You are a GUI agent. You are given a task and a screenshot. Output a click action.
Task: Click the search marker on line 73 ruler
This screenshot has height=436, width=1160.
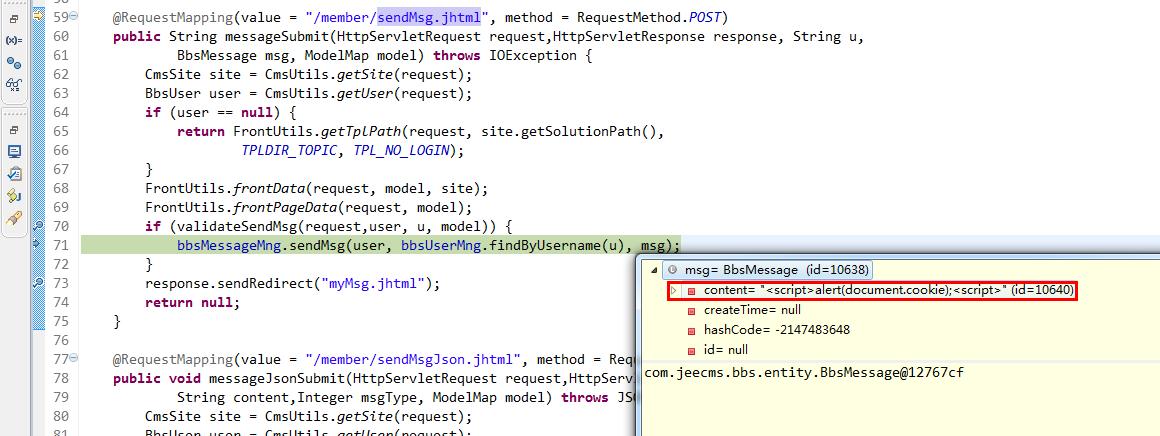click(39, 283)
